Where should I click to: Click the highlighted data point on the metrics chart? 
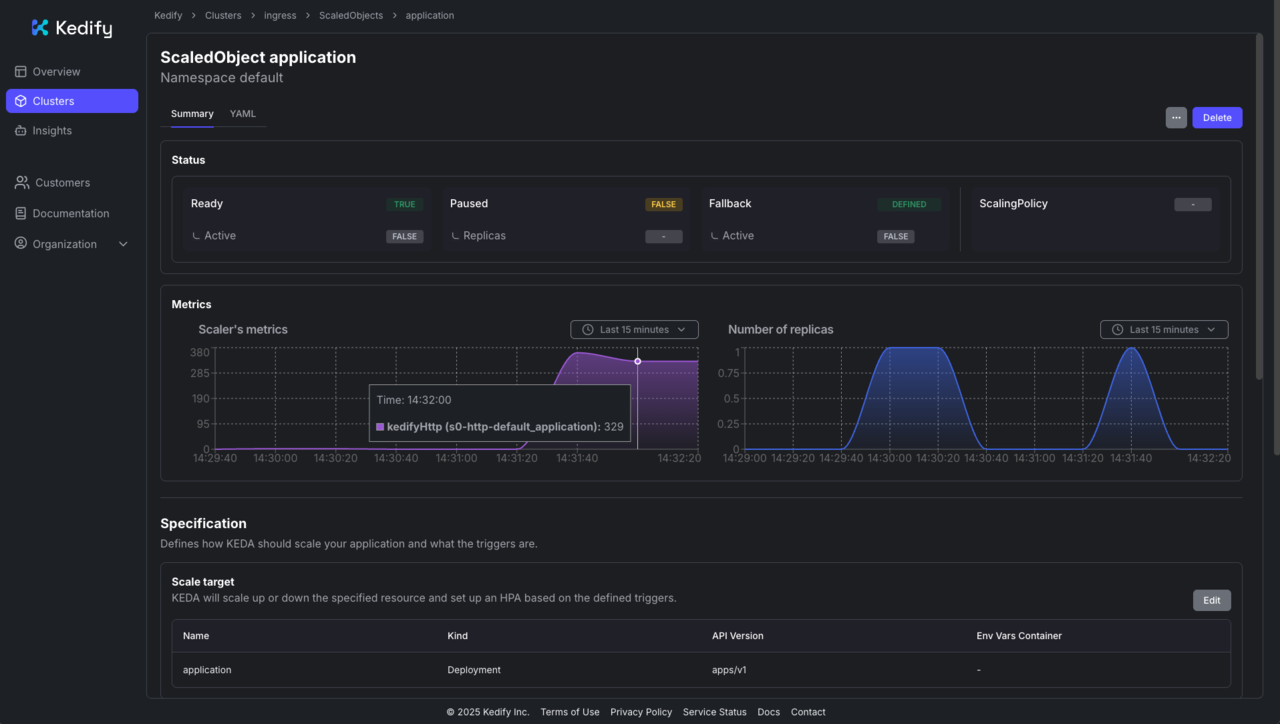coord(637,361)
